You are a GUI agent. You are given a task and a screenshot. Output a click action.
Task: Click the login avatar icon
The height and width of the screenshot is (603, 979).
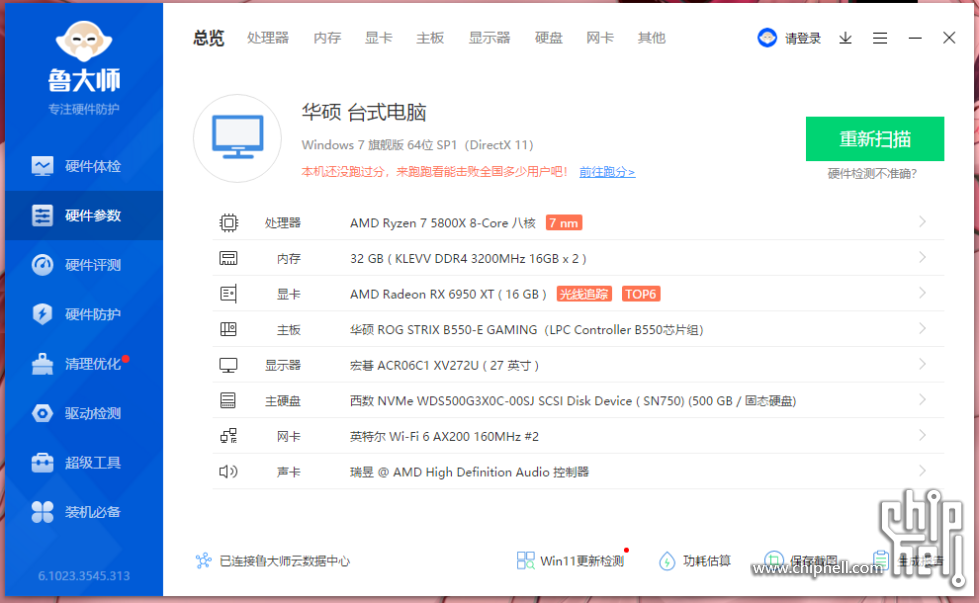(767, 38)
